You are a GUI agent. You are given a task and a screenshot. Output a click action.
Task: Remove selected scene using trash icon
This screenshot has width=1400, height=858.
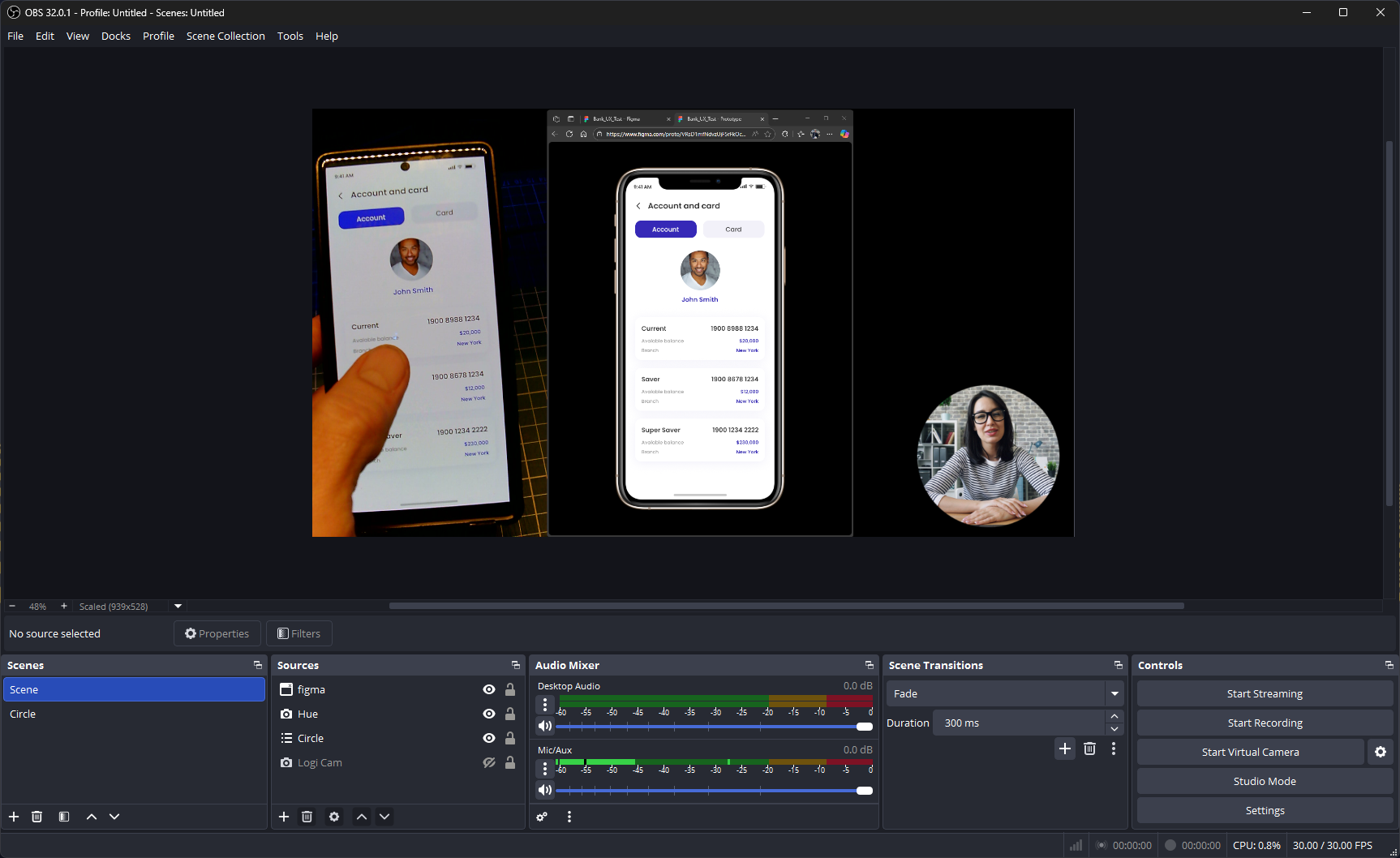pos(37,817)
